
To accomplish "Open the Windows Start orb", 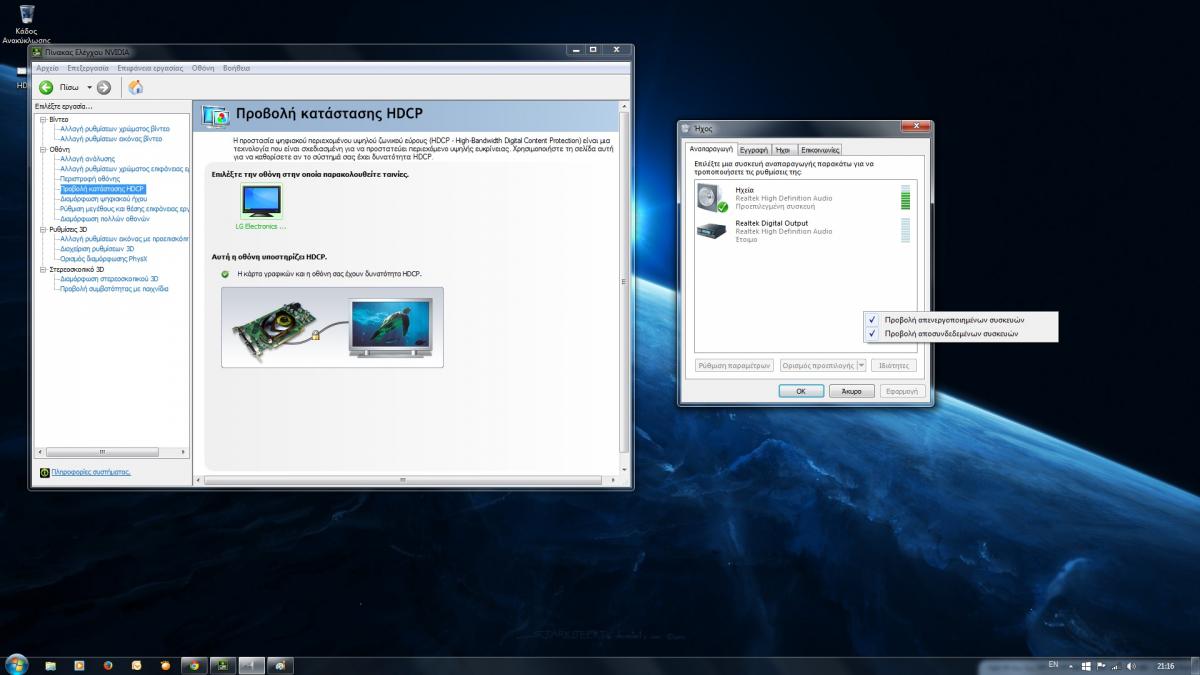I will tap(16, 665).
